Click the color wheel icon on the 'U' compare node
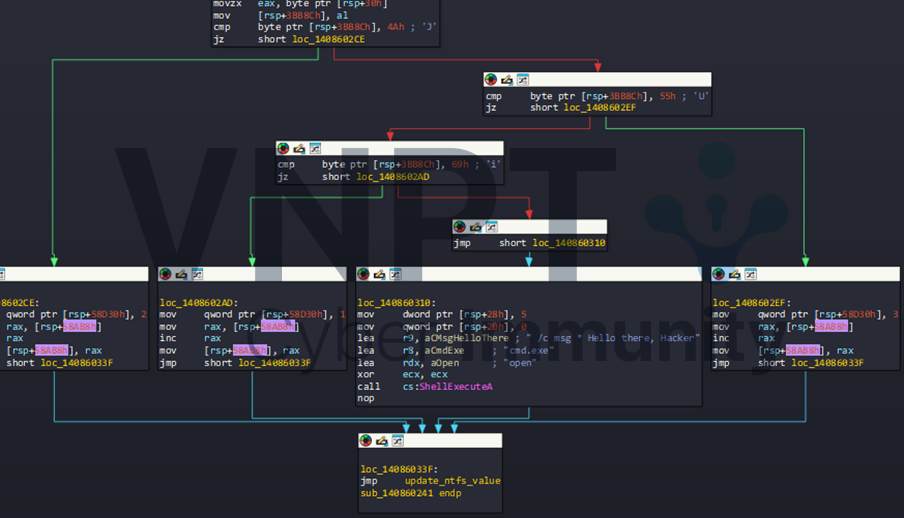Screen dimensions: 904x518 pyautogui.click(x=491, y=79)
